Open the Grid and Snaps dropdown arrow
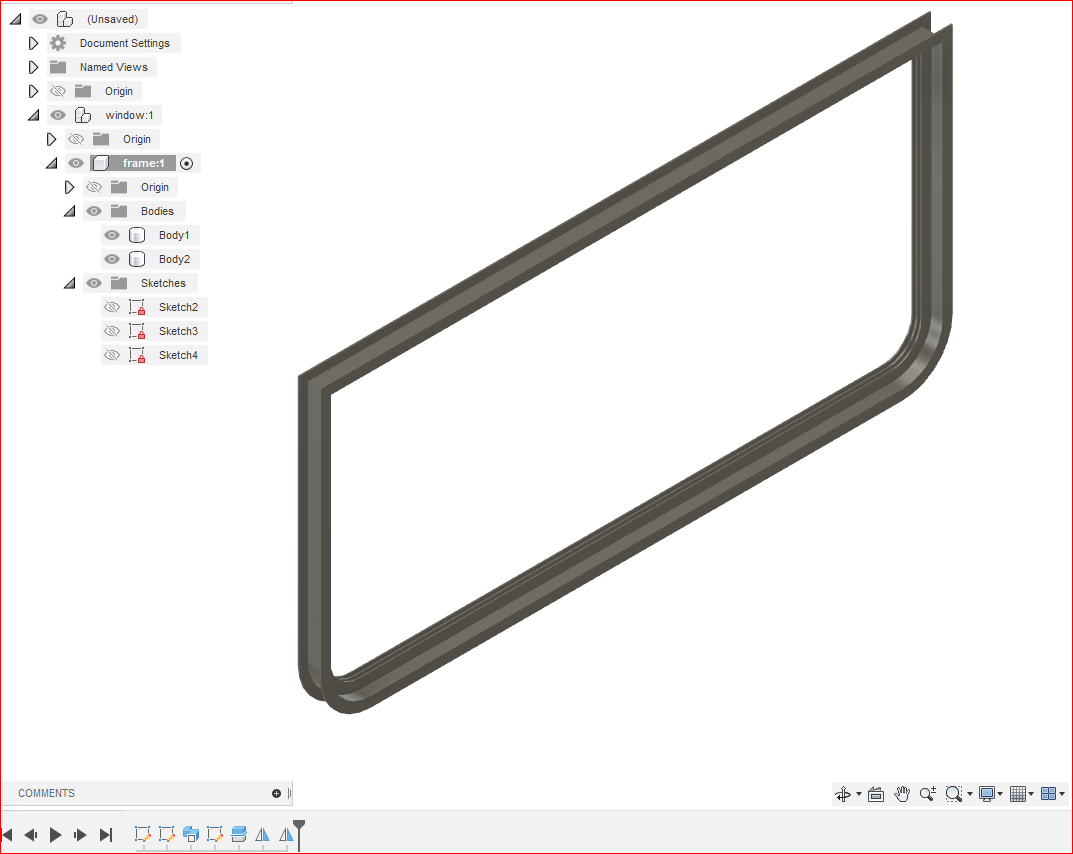The height and width of the screenshot is (854, 1073). 1031,794
